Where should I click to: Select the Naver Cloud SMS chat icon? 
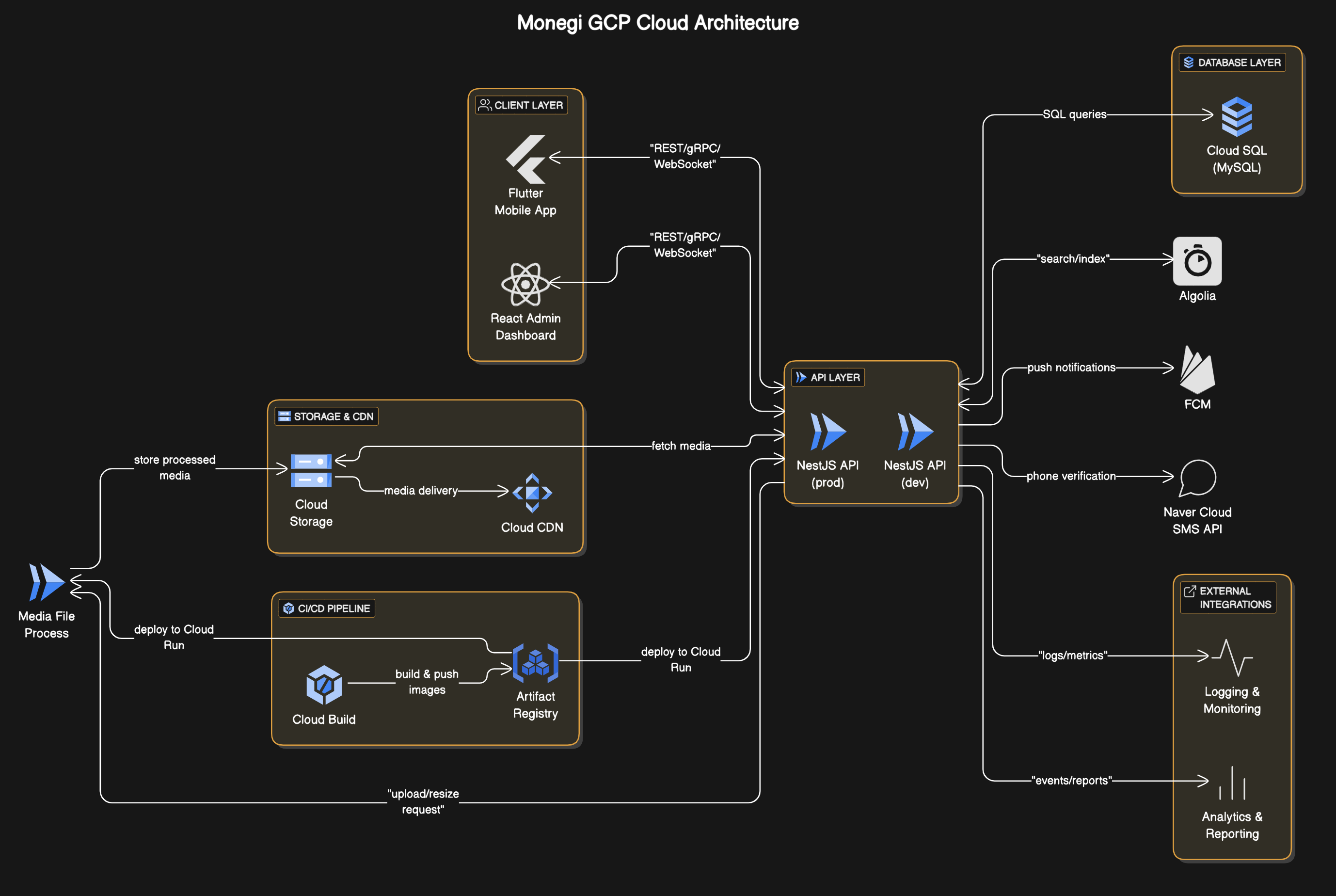click(1197, 478)
